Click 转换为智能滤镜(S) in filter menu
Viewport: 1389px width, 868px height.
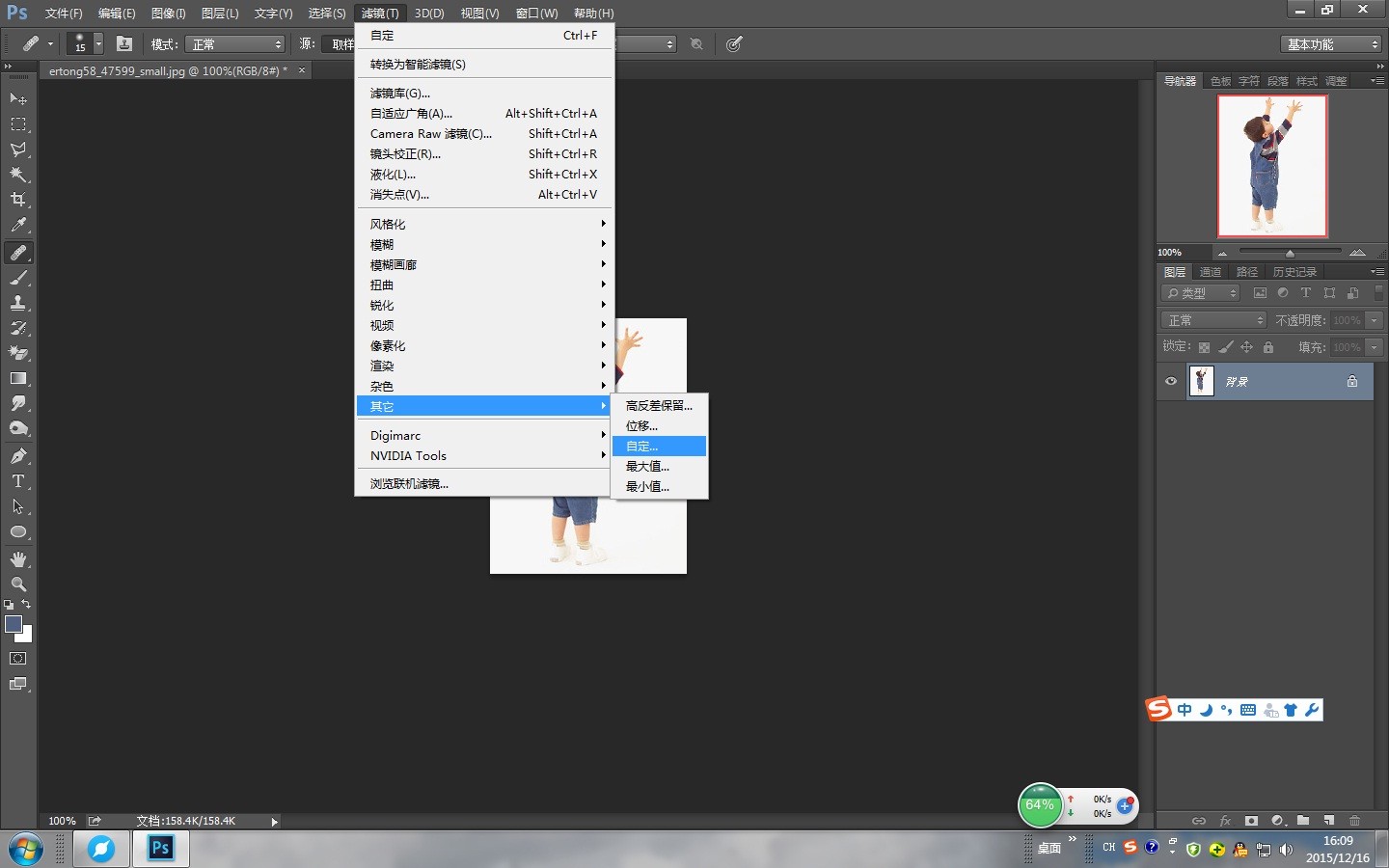[x=418, y=65]
